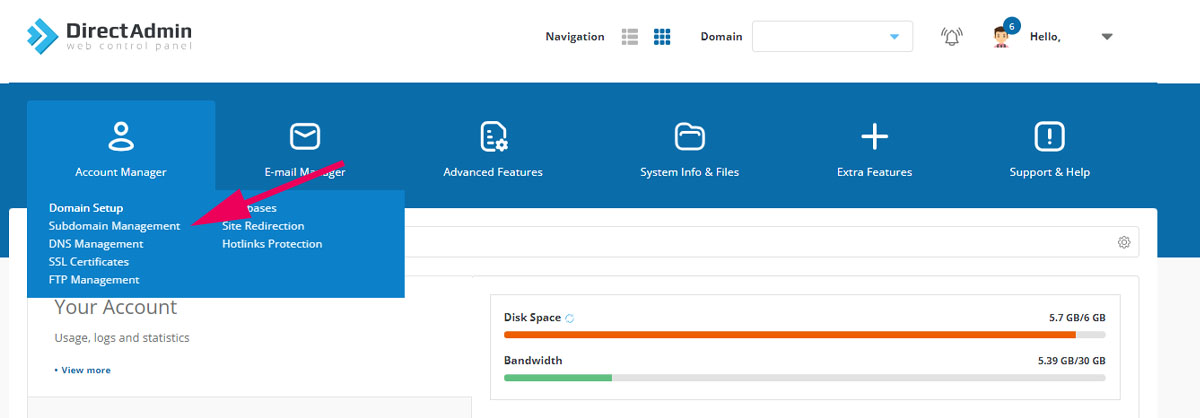Switch navigation to grid view
Screen dimensions: 1200x418
tap(662, 37)
